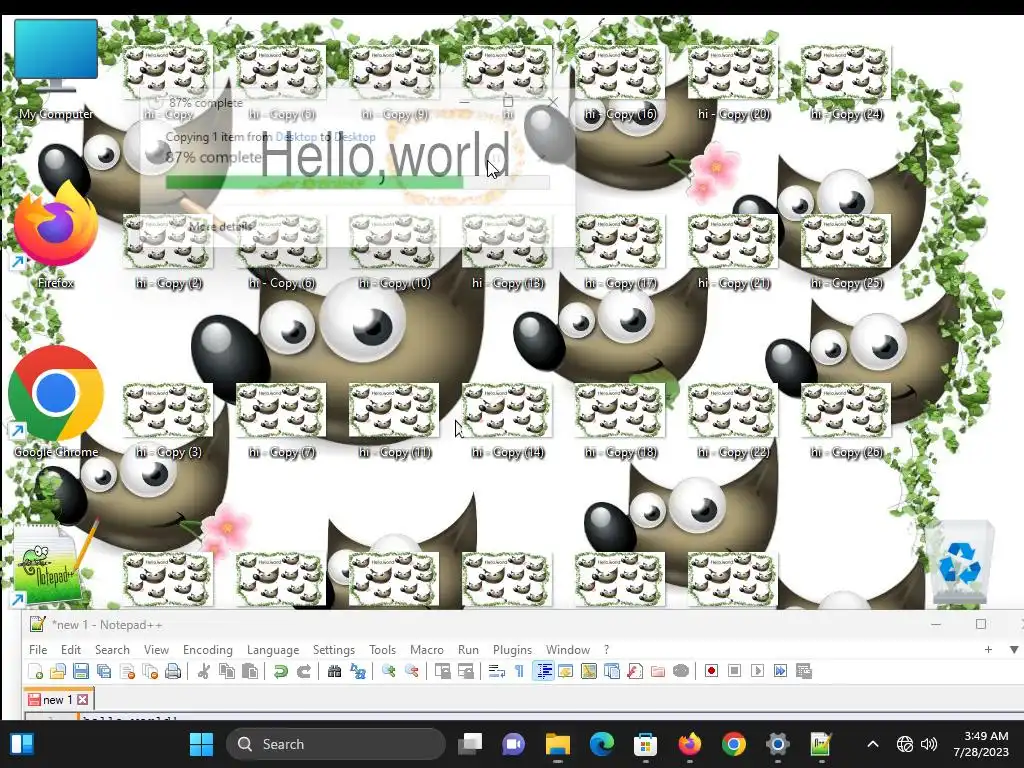Click the Paste clipboard icon
The image size is (1024, 768).
pyautogui.click(x=249, y=671)
